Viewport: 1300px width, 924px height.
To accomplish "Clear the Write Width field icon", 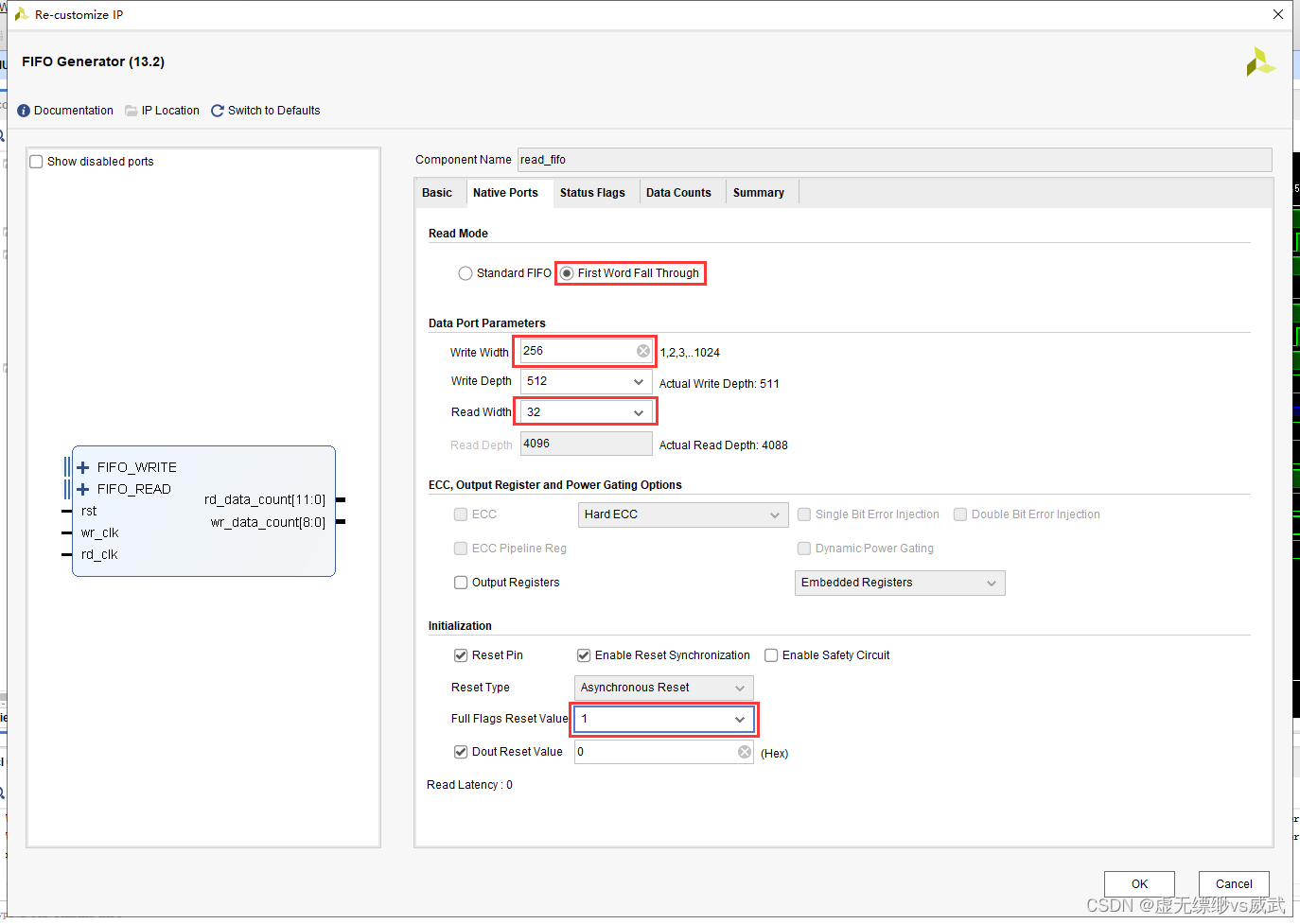I will pyautogui.click(x=643, y=351).
